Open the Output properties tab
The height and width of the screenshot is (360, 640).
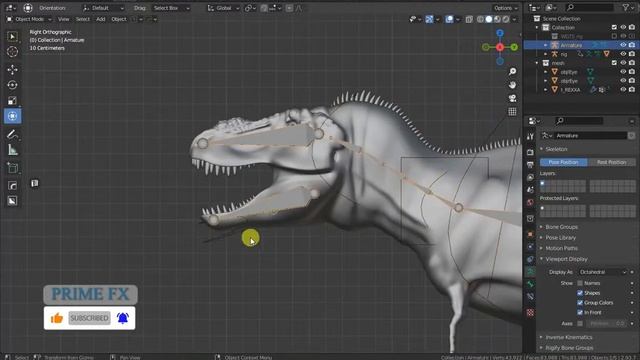click(x=530, y=165)
